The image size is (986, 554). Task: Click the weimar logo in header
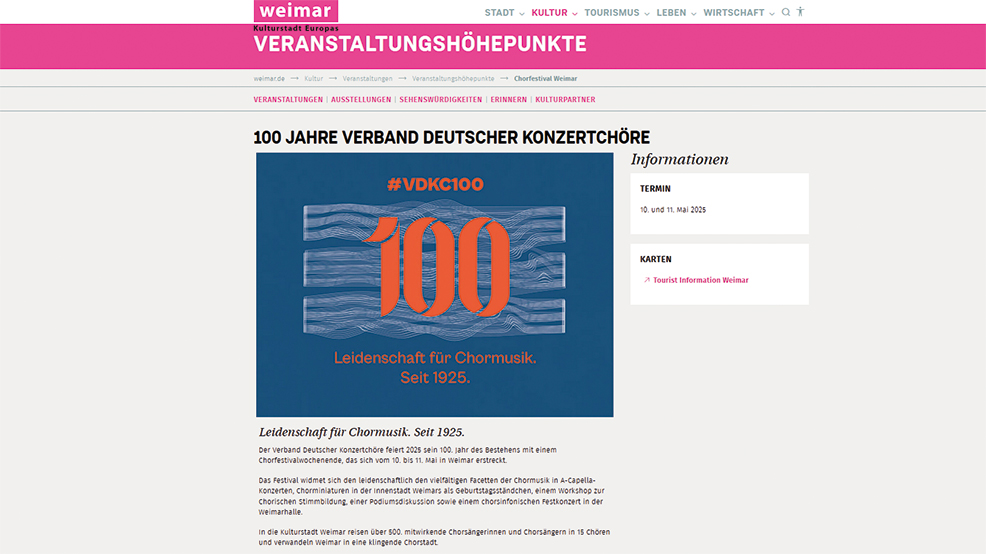point(295,12)
